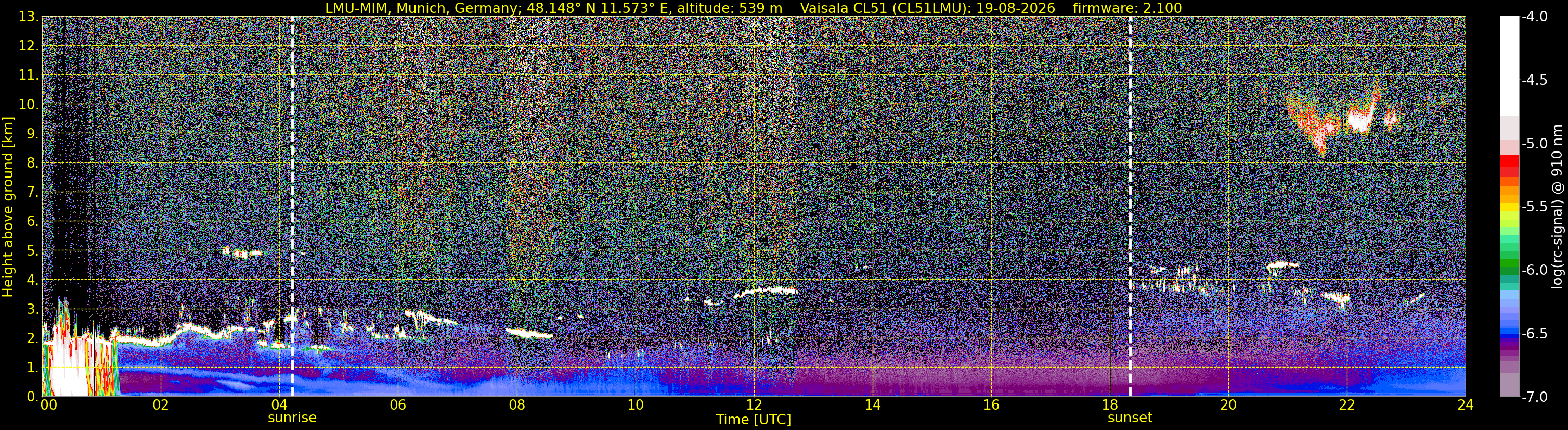Click the "24" time axis tick label

1466,405
